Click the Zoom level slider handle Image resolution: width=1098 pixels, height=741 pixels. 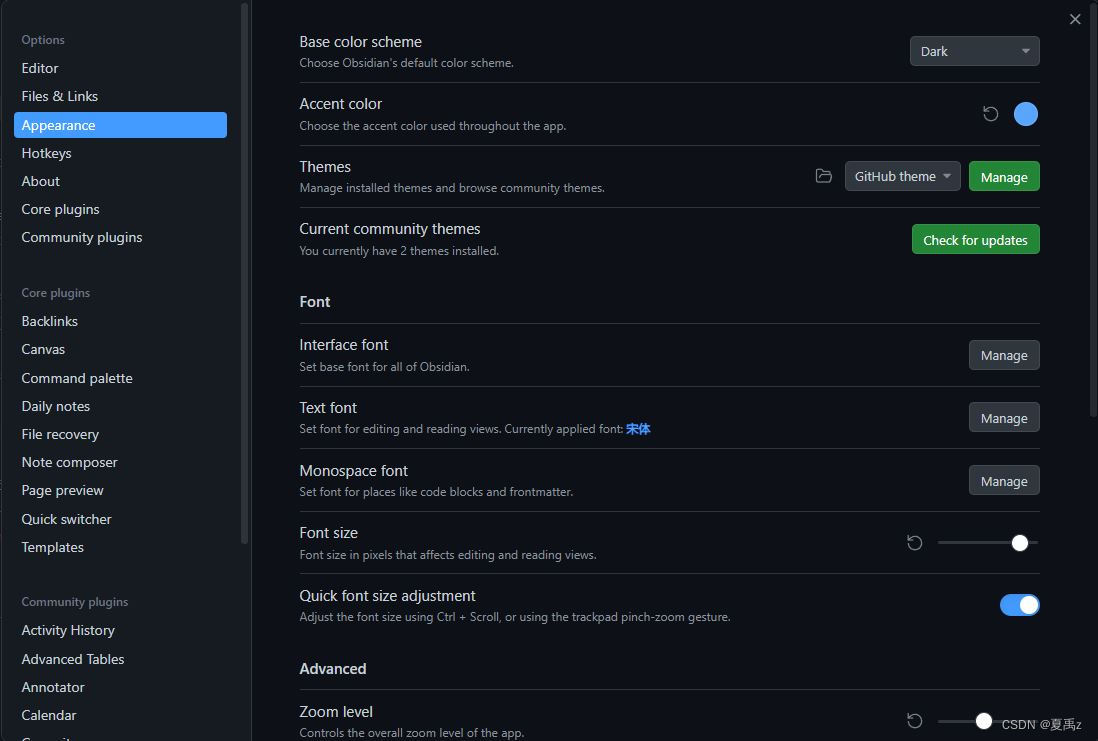[x=984, y=721]
